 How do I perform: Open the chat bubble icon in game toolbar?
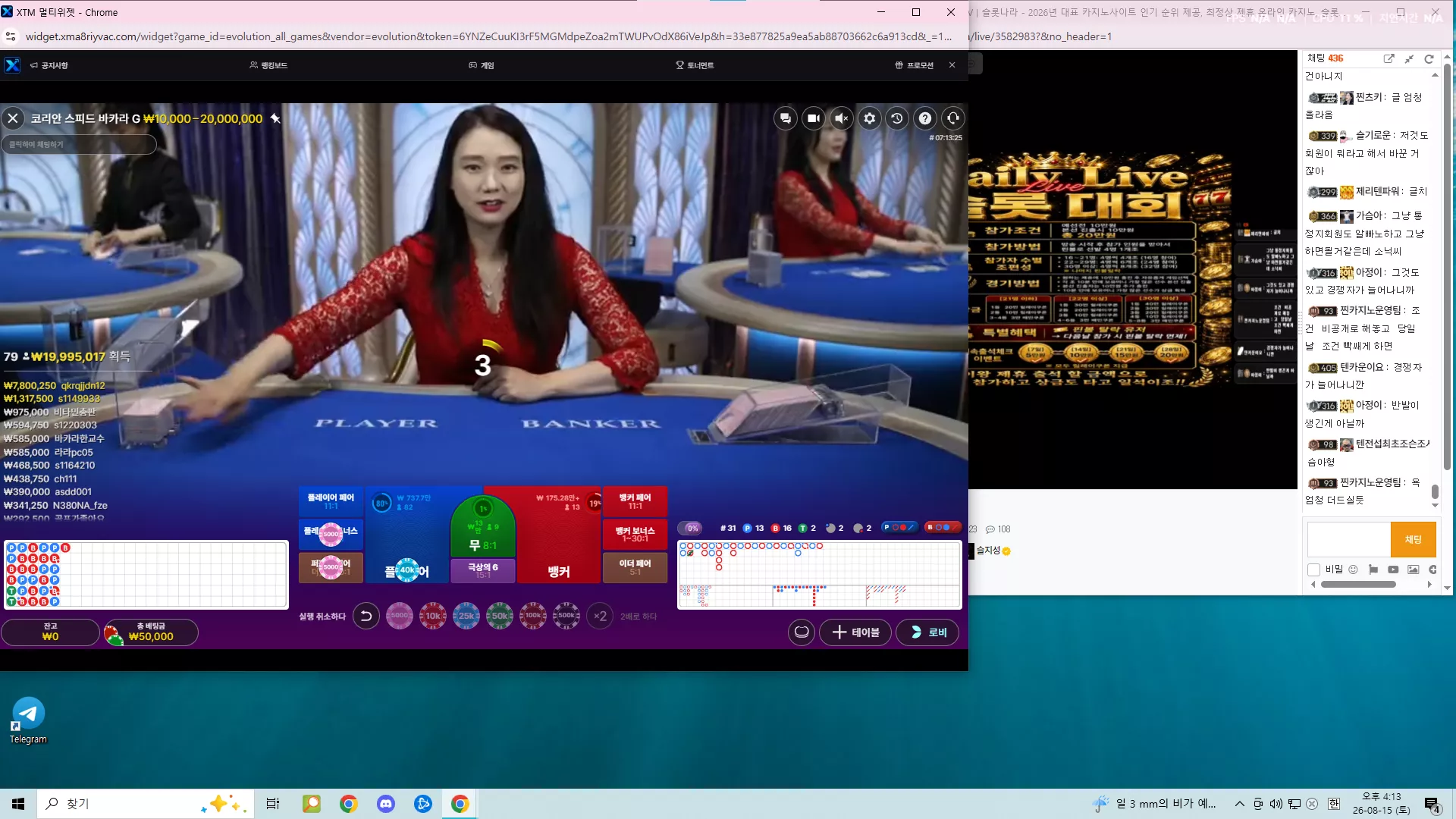786,118
